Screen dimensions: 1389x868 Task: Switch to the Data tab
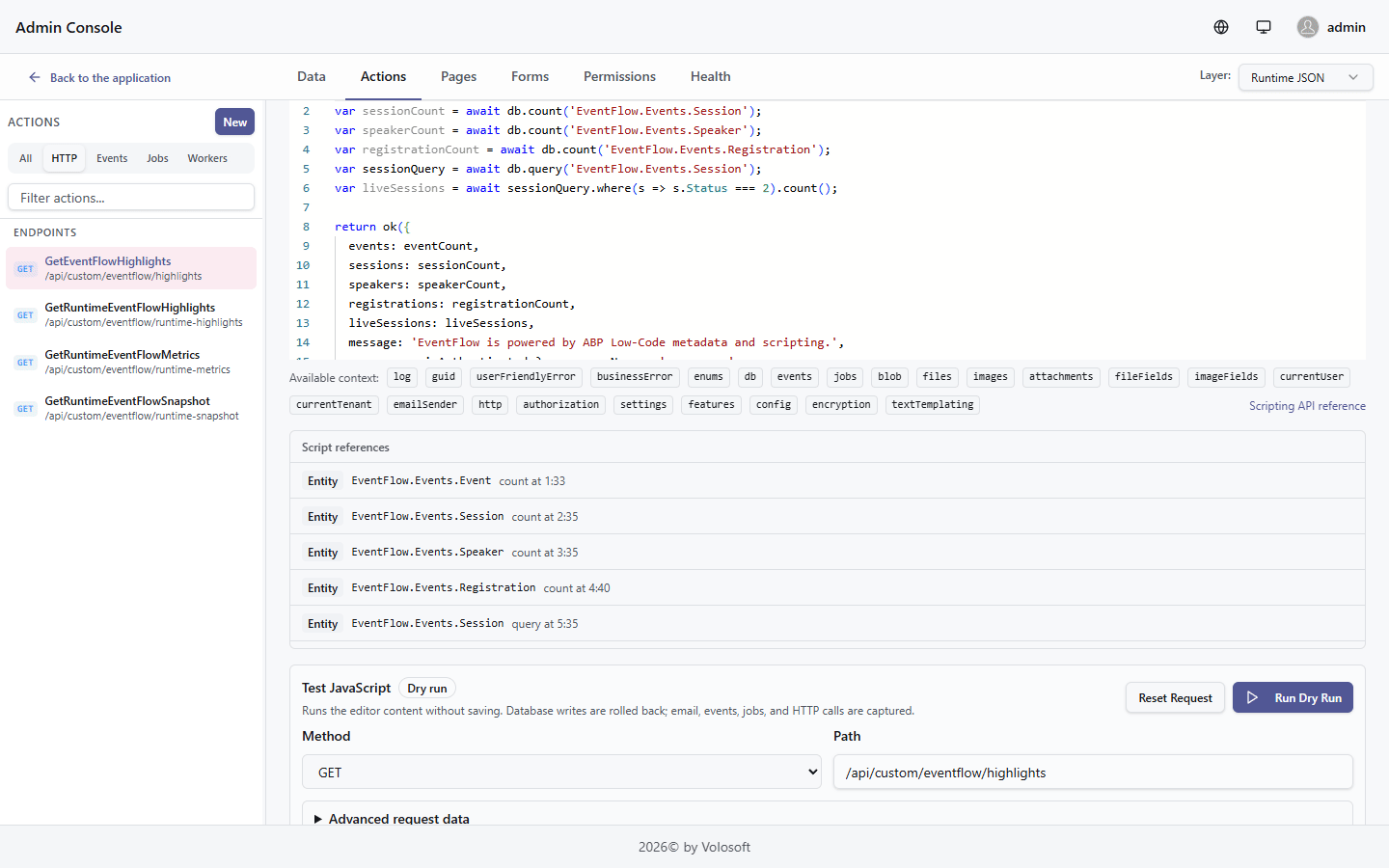(x=312, y=76)
